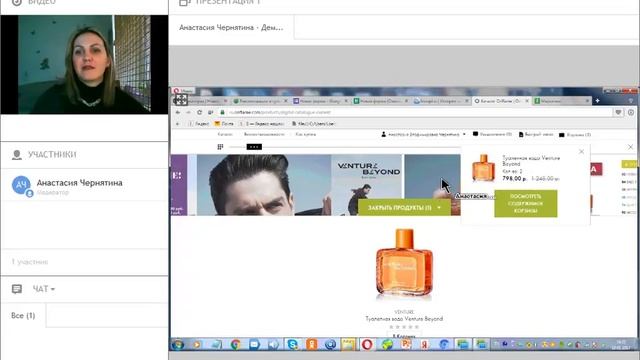Open Одноклассники icon in taskbar
Screen dimensions: 640x360
tap(312, 345)
